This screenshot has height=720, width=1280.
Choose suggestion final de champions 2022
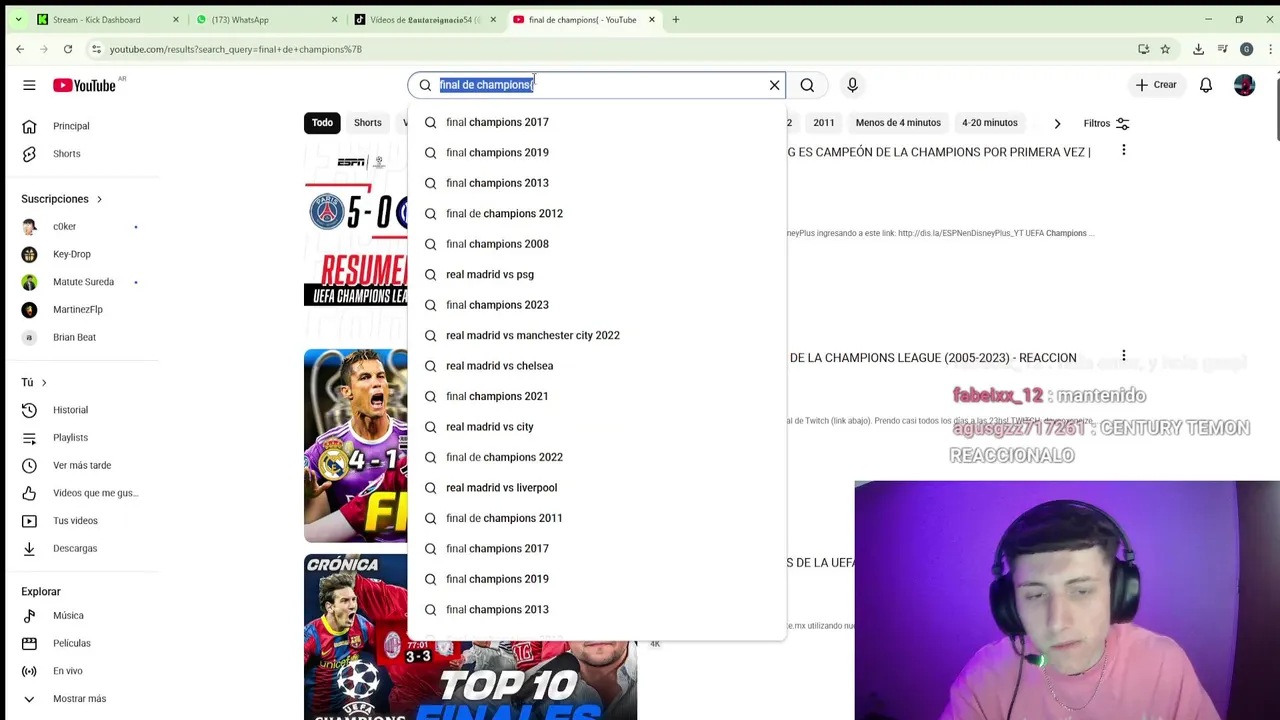click(597, 458)
